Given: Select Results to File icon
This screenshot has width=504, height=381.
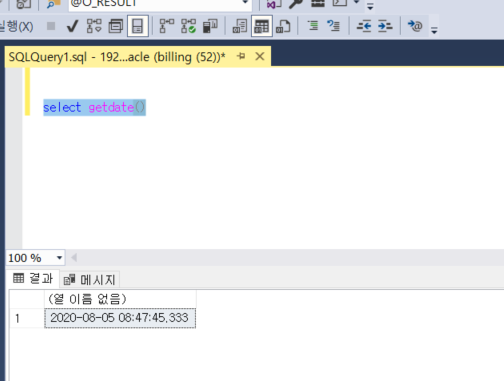Looking at the screenshot, I should tap(283, 26).
